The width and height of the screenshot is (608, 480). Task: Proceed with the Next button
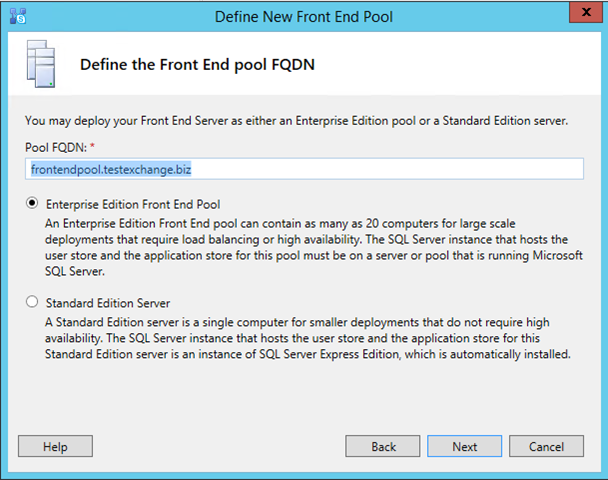[x=465, y=446]
